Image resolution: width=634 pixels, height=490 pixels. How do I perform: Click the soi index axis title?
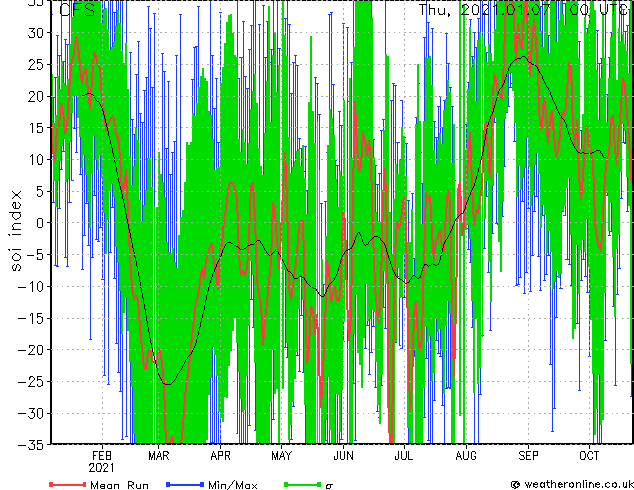pos(16,231)
